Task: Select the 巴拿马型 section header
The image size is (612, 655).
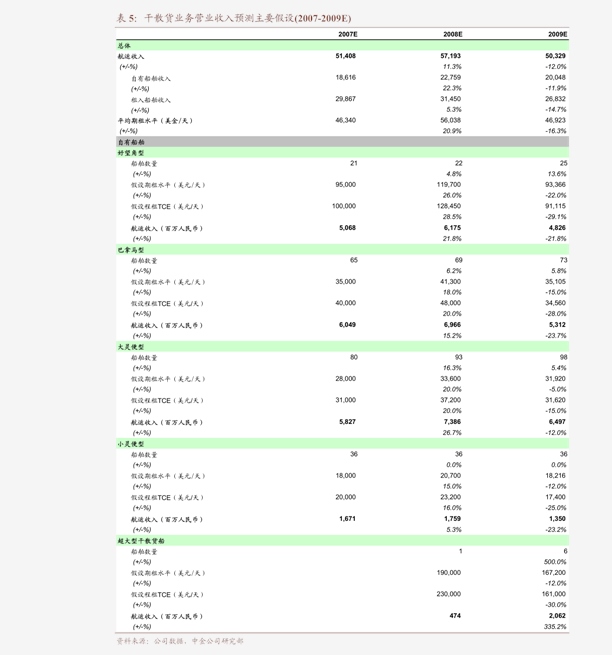Action: 131,250
